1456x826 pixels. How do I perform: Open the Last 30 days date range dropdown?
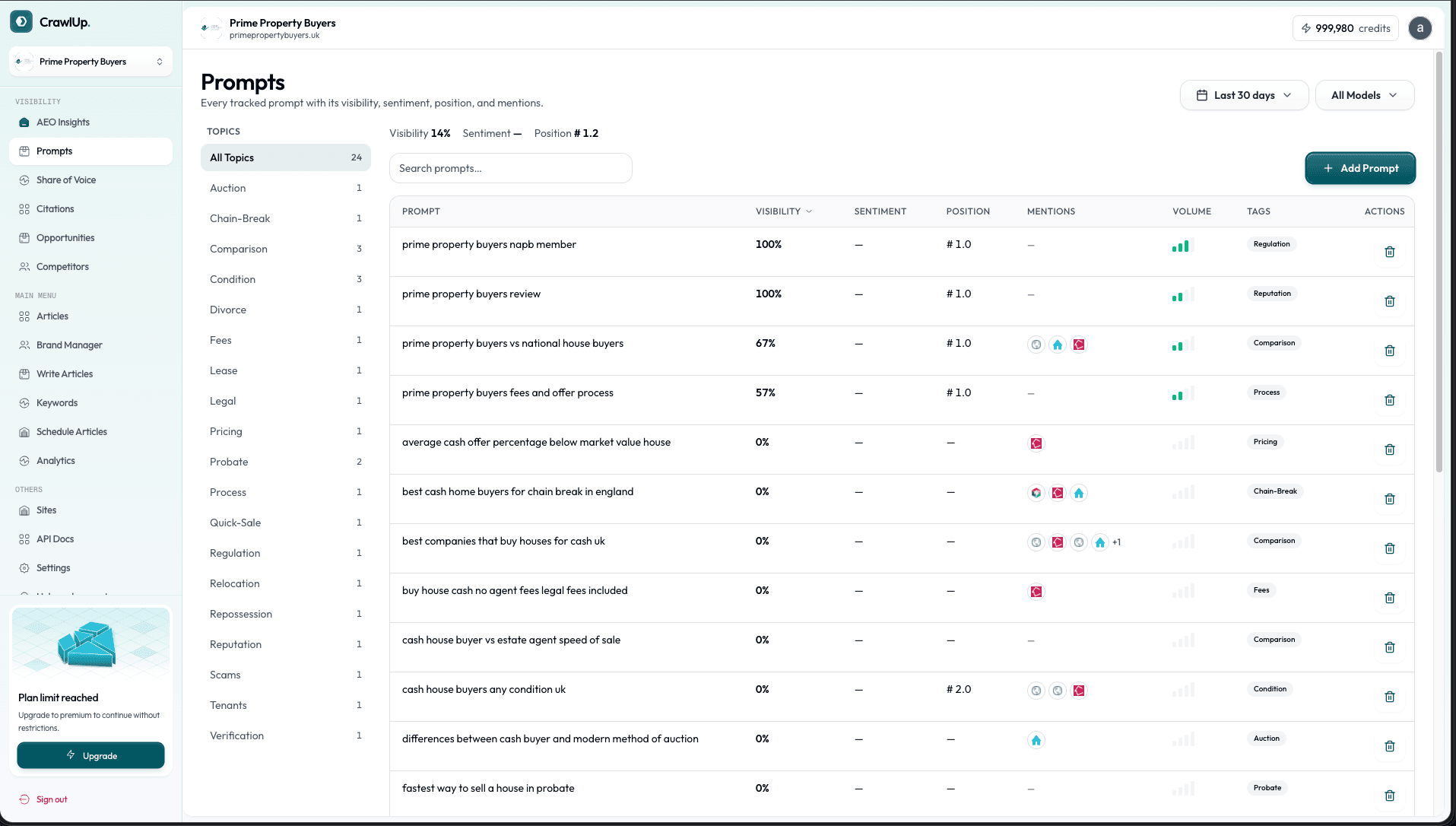point(1244,95)
